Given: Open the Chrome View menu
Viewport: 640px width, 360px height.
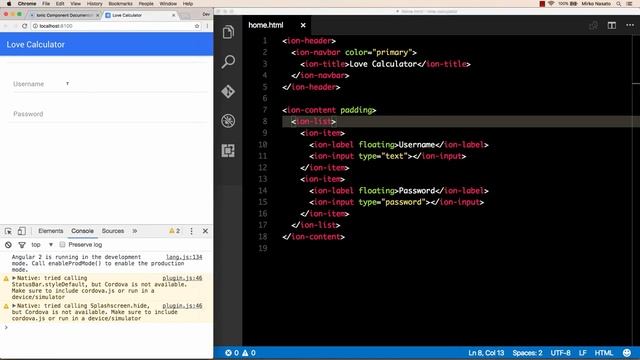Looking at the screenshot, I should pos(76,4).
